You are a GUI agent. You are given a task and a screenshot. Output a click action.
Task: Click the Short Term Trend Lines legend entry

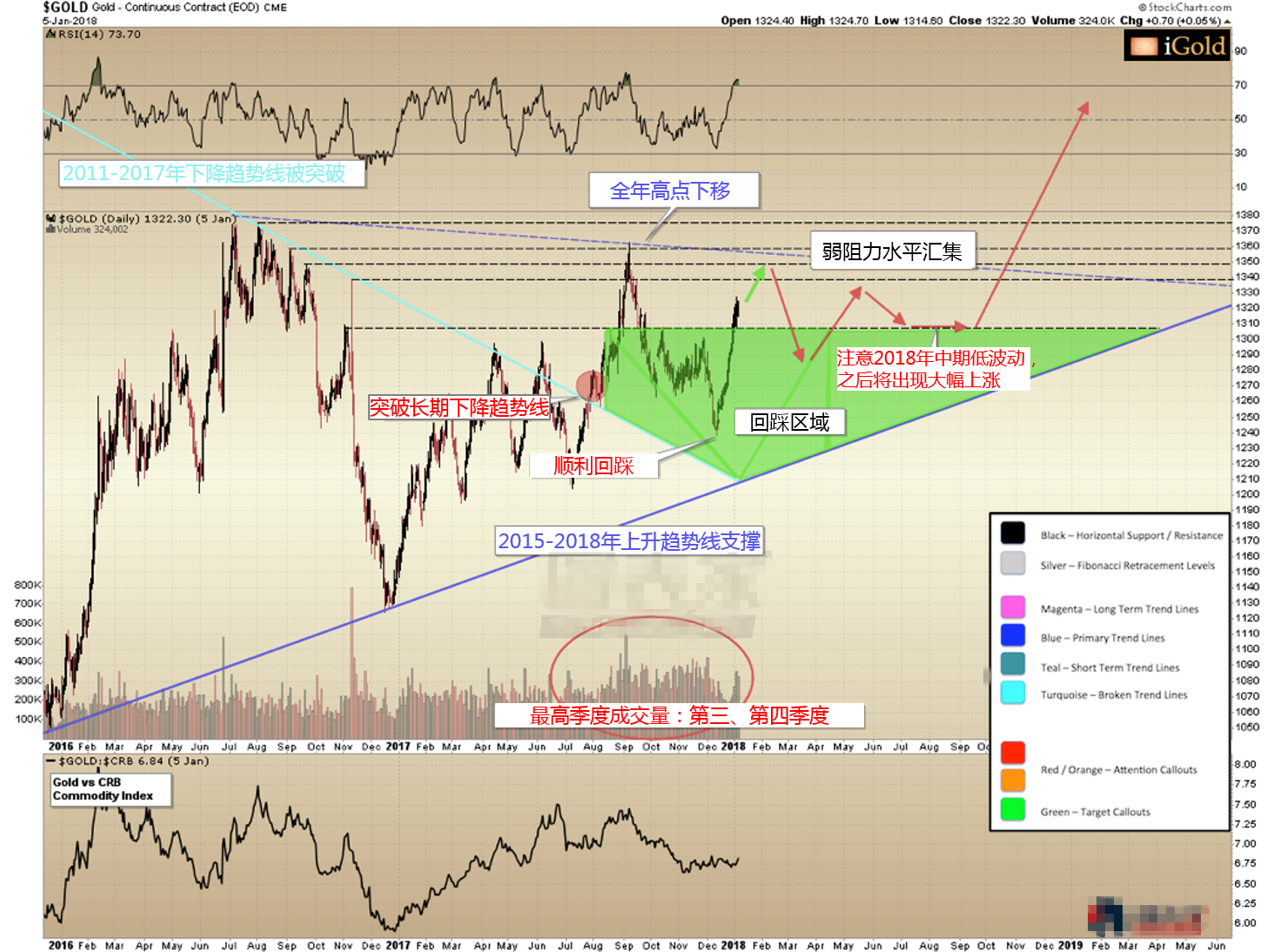[1110, 667]
